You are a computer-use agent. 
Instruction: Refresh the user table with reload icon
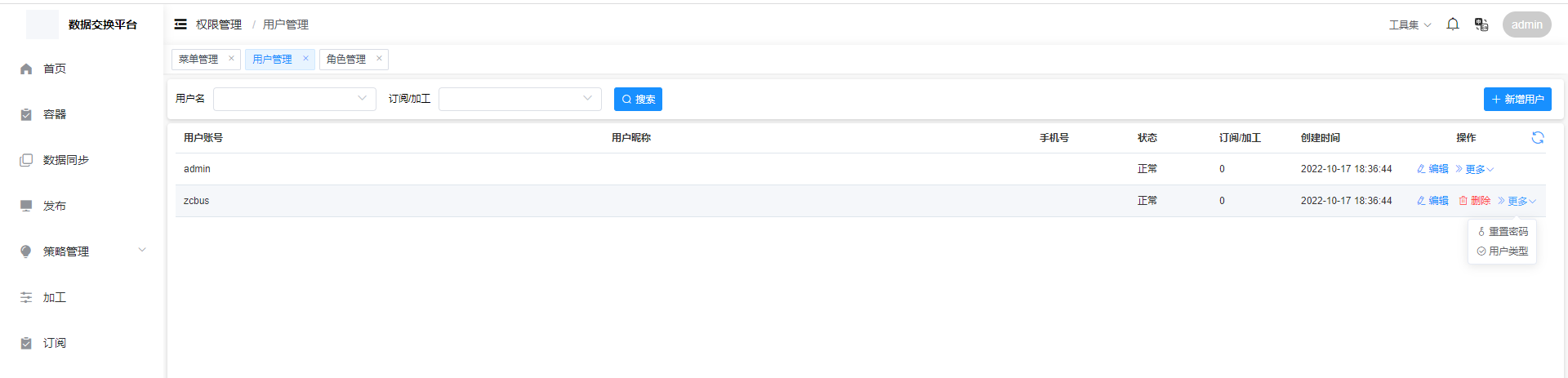click(x=1538, y=138)
